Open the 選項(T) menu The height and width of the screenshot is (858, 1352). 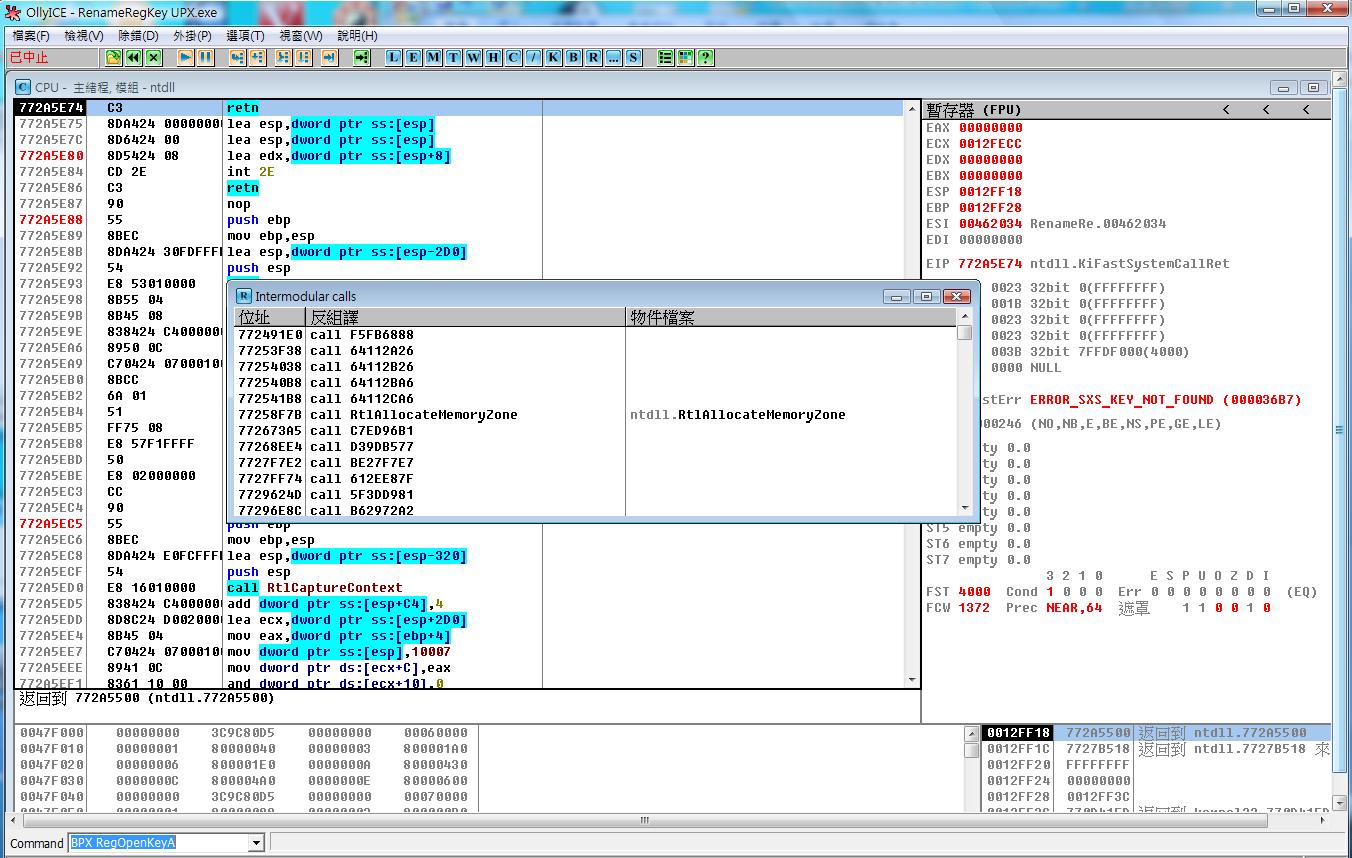[x=246, y=35]
